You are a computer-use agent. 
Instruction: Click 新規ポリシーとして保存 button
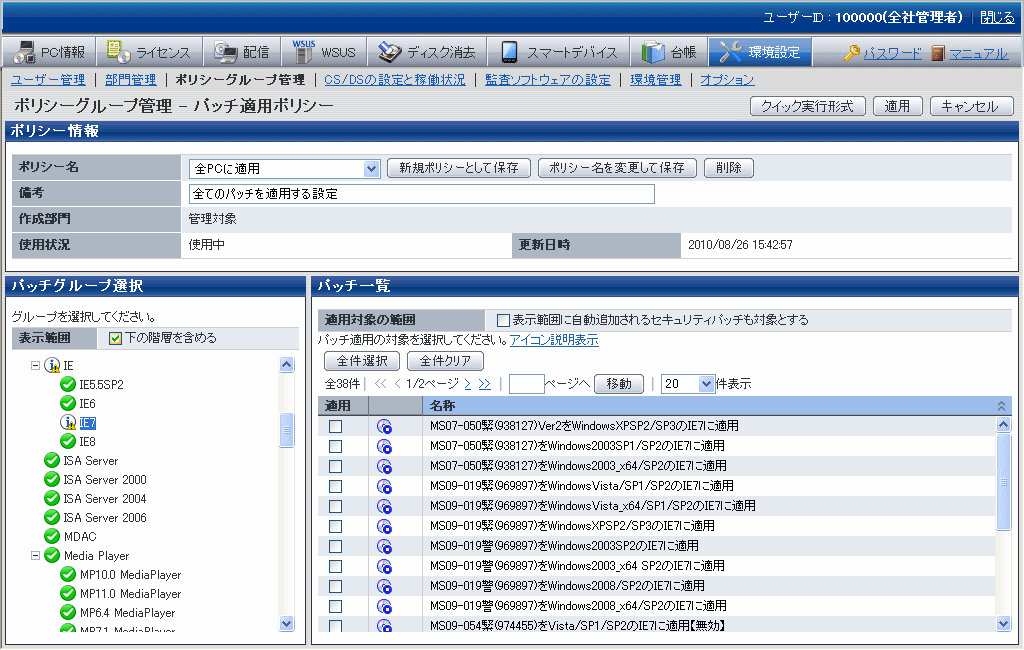458,168
